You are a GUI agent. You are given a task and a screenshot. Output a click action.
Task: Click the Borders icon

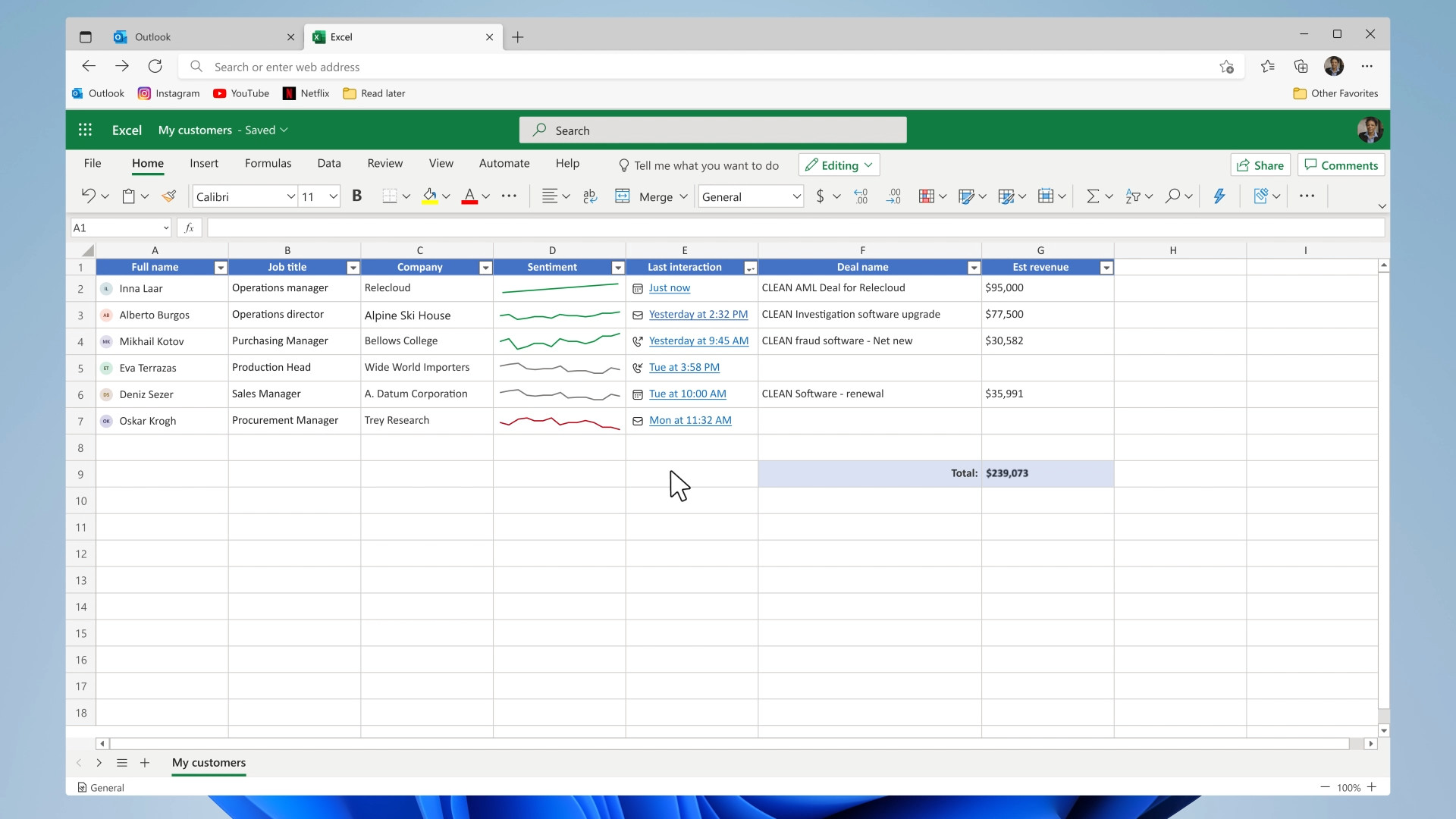coord(389,196)
